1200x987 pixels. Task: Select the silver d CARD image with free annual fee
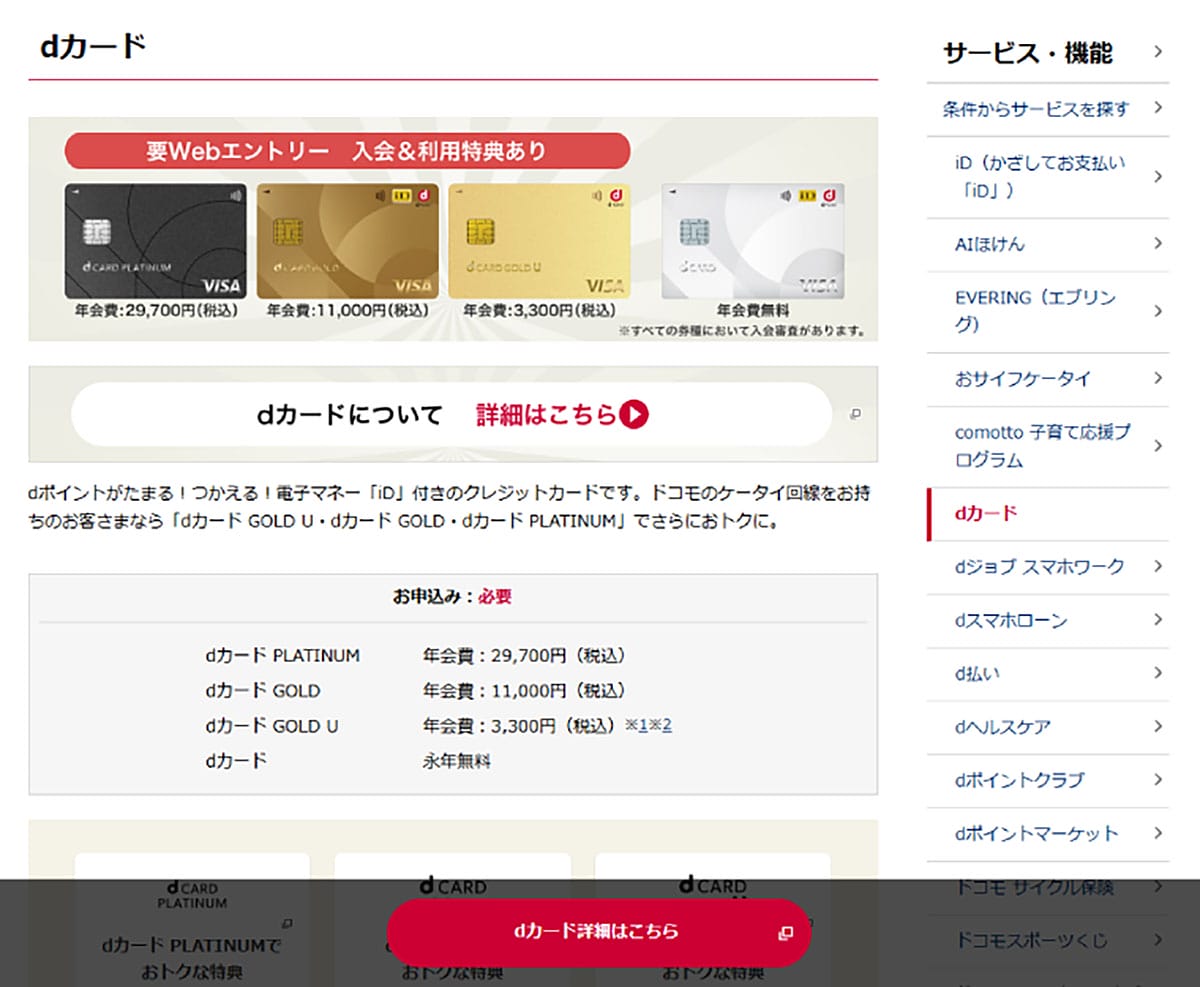752,241
